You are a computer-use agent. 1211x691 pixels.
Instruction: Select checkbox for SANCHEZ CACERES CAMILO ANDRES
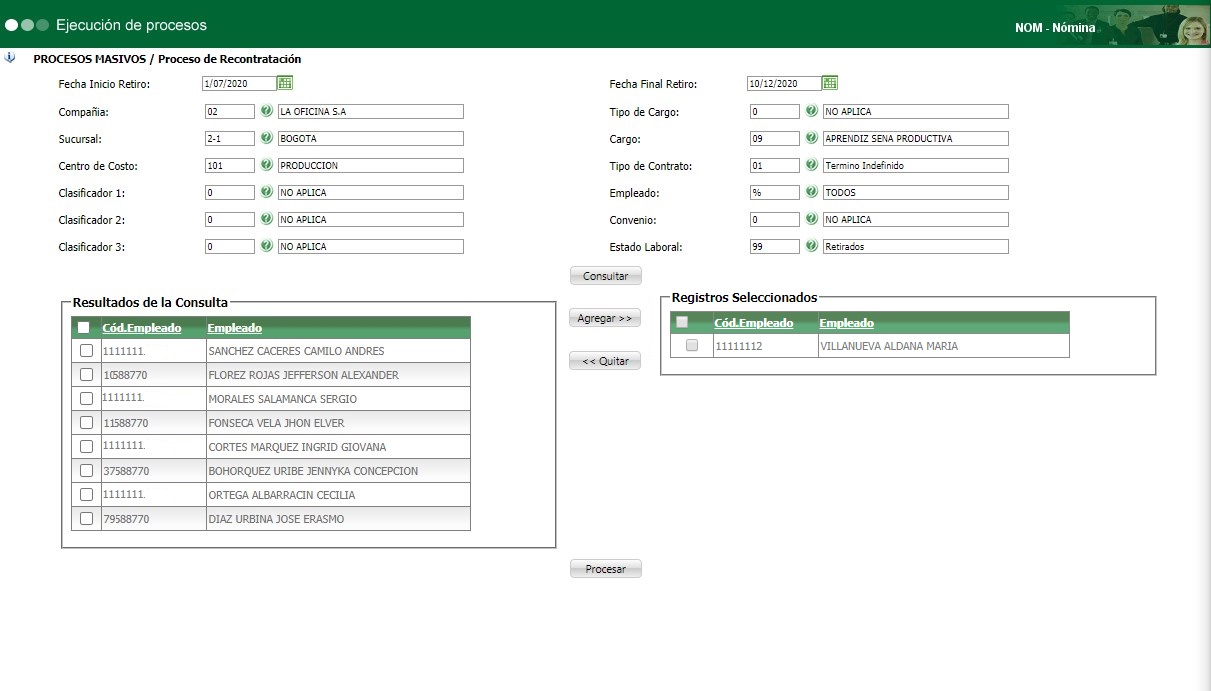point(86,350)
